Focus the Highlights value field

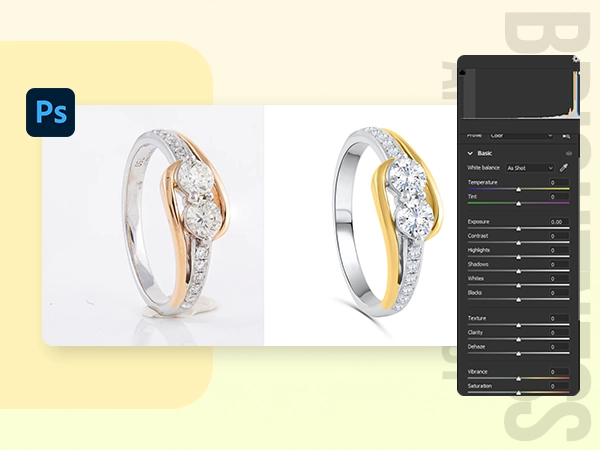tap(558, 250)
